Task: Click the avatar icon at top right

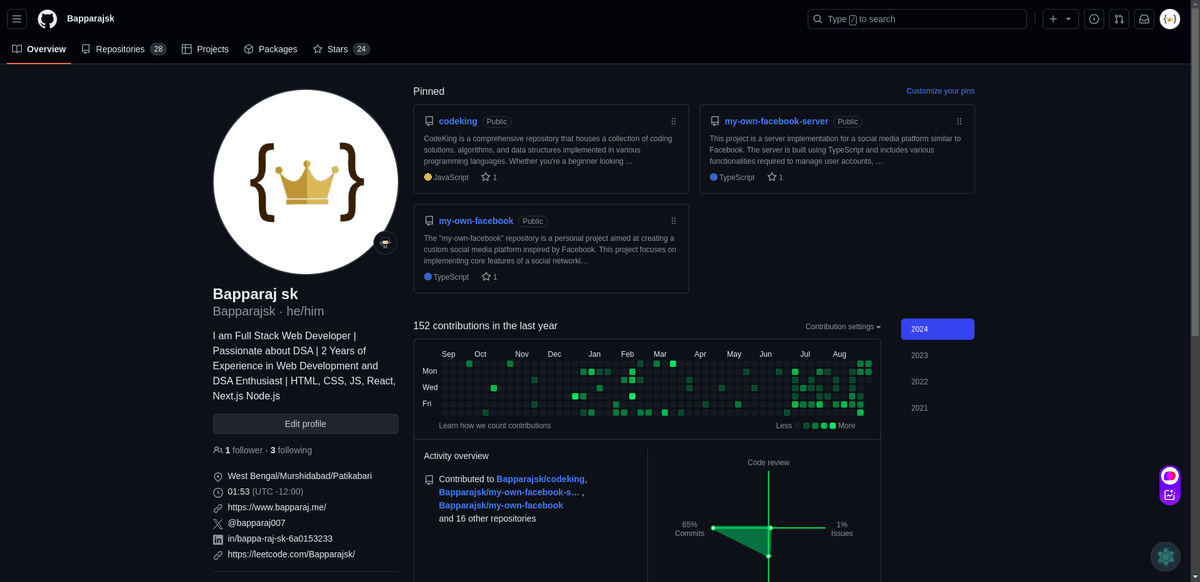Action: point(1170,19)
